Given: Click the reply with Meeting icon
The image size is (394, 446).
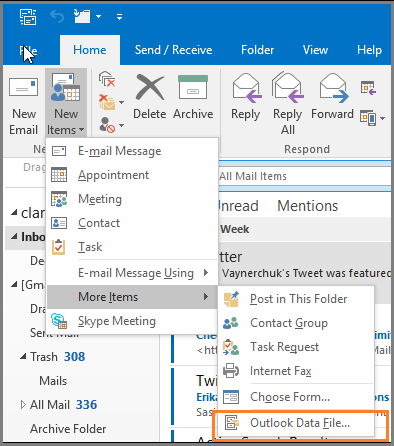Looking at the screenshot, I should (368, 88).
